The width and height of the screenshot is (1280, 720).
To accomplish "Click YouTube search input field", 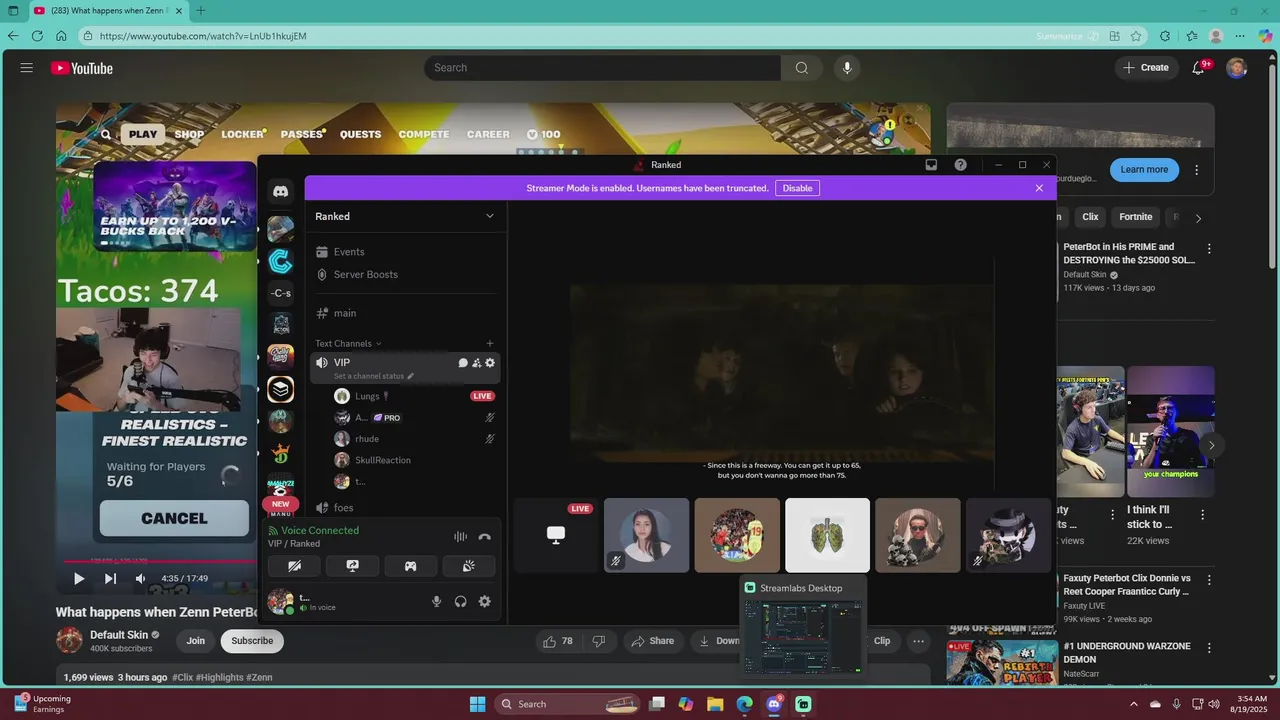I will click(602, 68).
